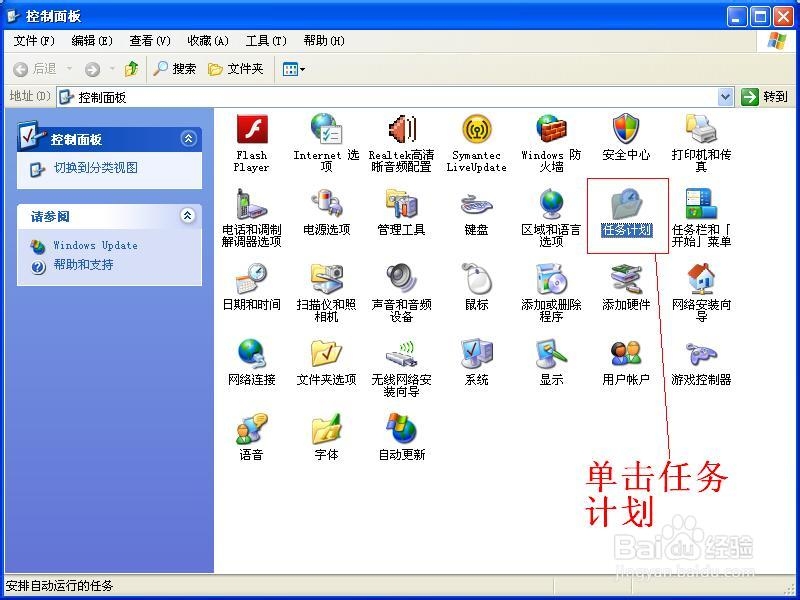The height and width of the screenshot is (600, 800).
Task: Open 鼠标 icon
Action: pos(477,279)
